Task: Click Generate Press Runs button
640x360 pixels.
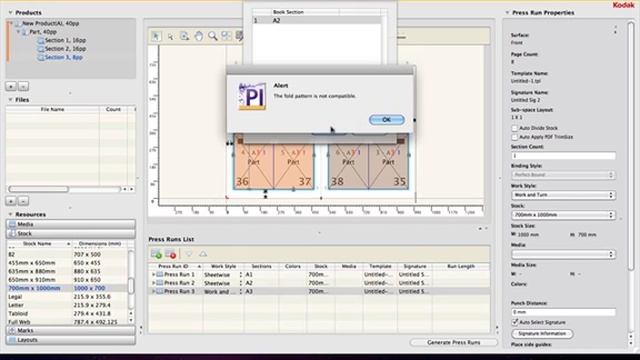Action: (x=453, y=342)
